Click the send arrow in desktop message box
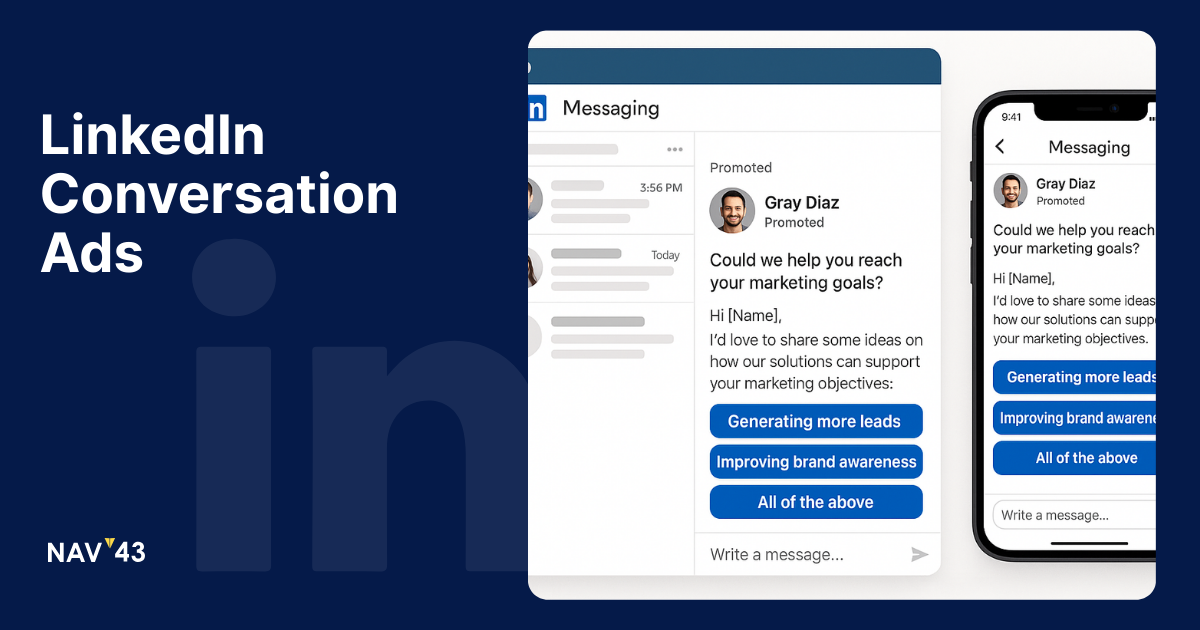 [x=920, y=554]
